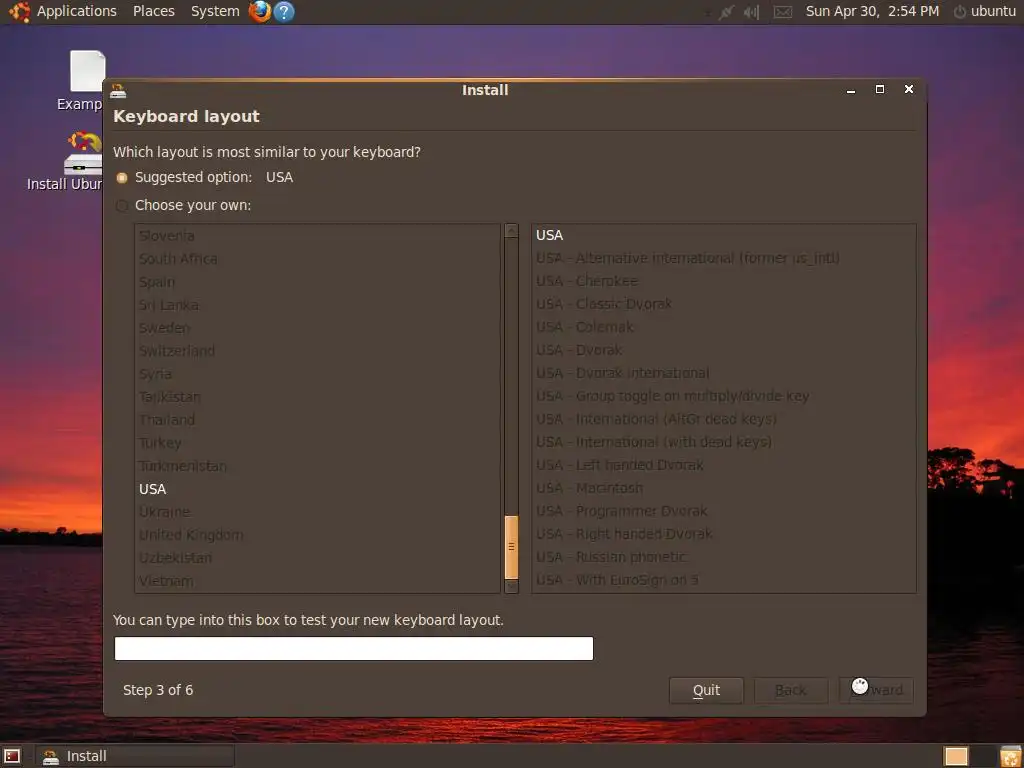Screen dimensions: 1024x768
Task: Click the workspace switcher square
Action: pos(957,756)
